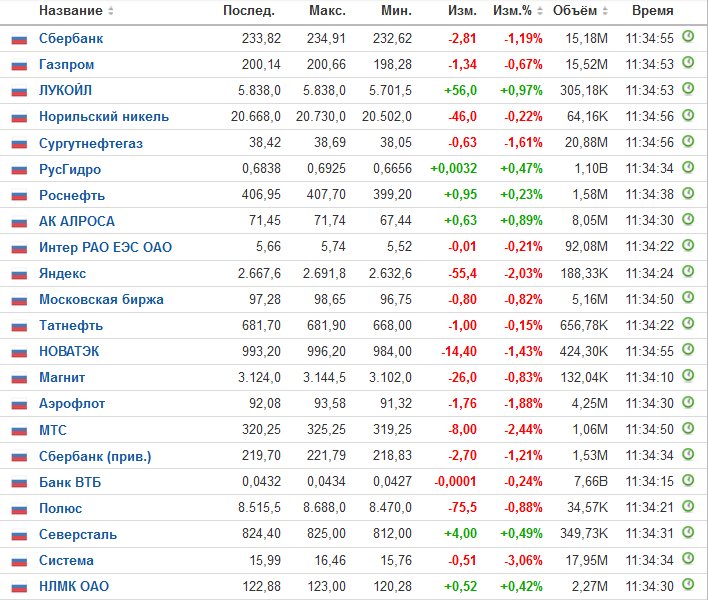This screenshot has height=600, width=708.
Task: Sort table by Название column arrows
Action: click(x=111, y=11)
